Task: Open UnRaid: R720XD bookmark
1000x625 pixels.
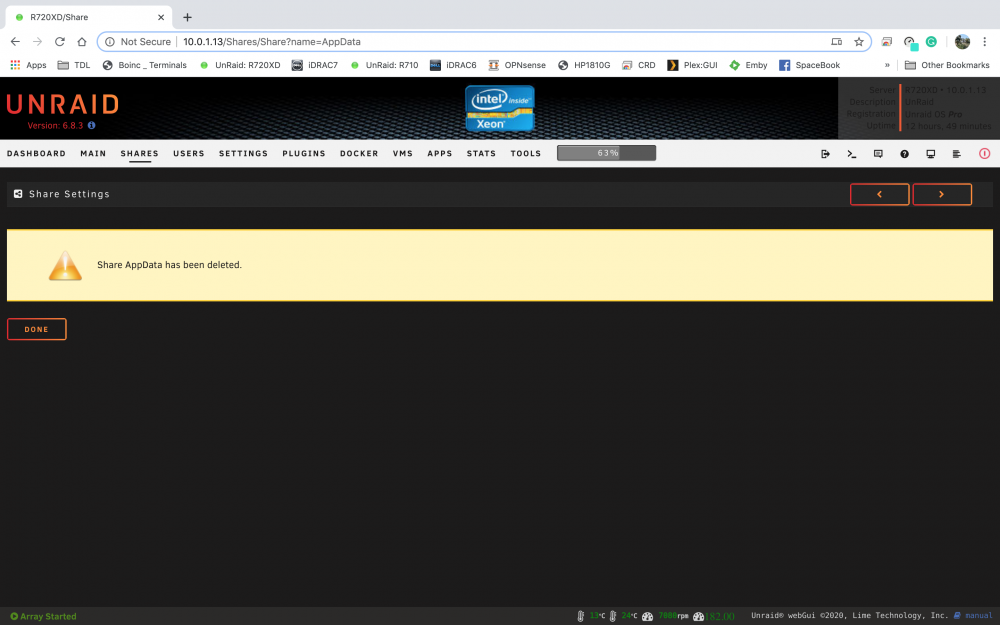Action: click(240, 65)
